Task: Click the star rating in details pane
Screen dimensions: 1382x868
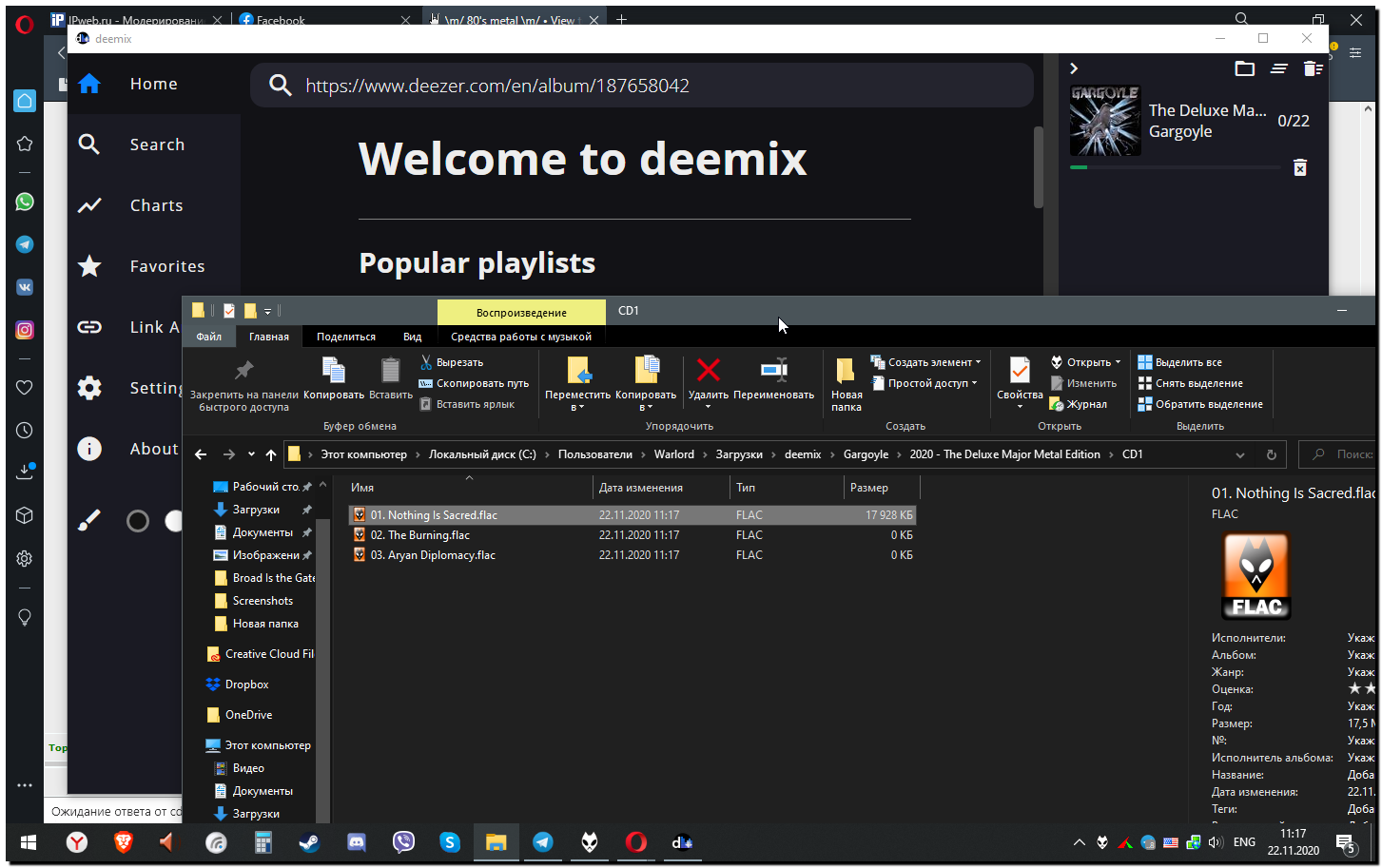Action: tap(1362, 688)
